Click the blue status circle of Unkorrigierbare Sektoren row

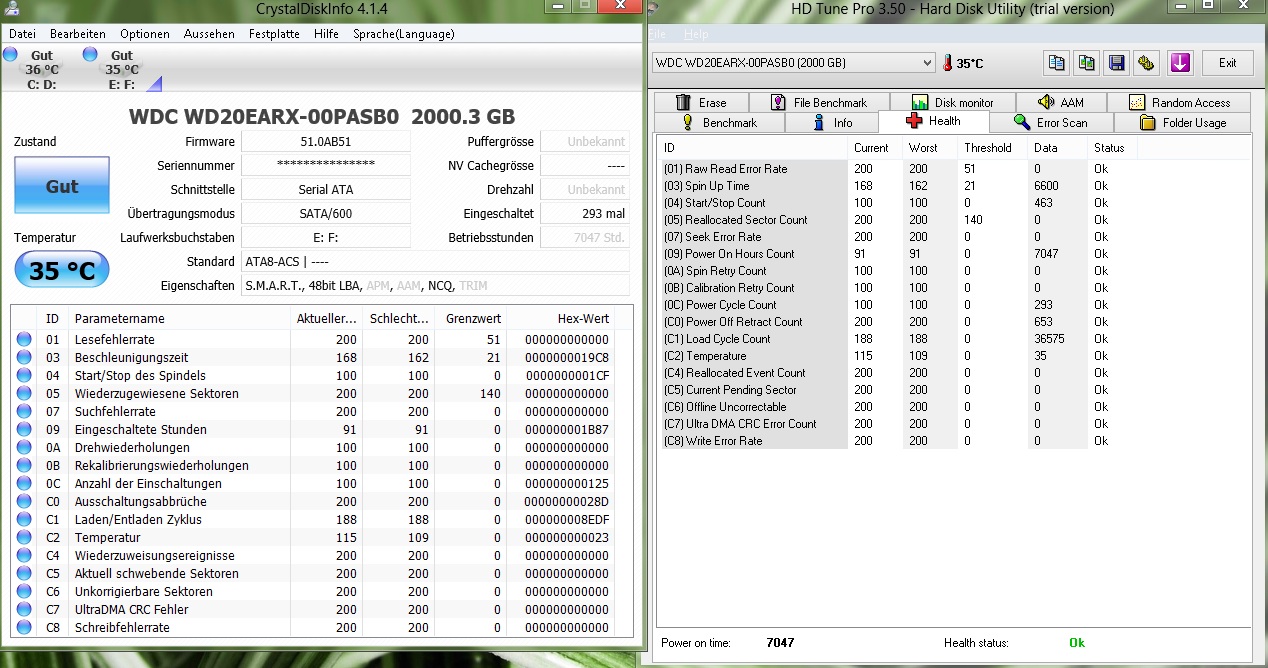[24, 591]
